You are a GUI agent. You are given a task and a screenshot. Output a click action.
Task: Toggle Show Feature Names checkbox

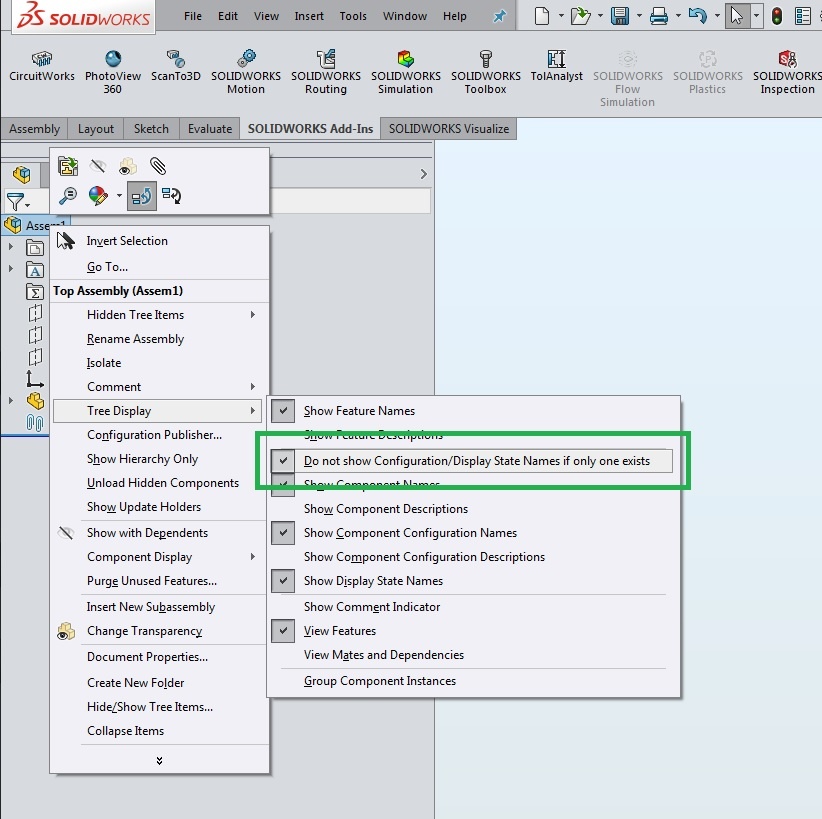click(283, 411)
